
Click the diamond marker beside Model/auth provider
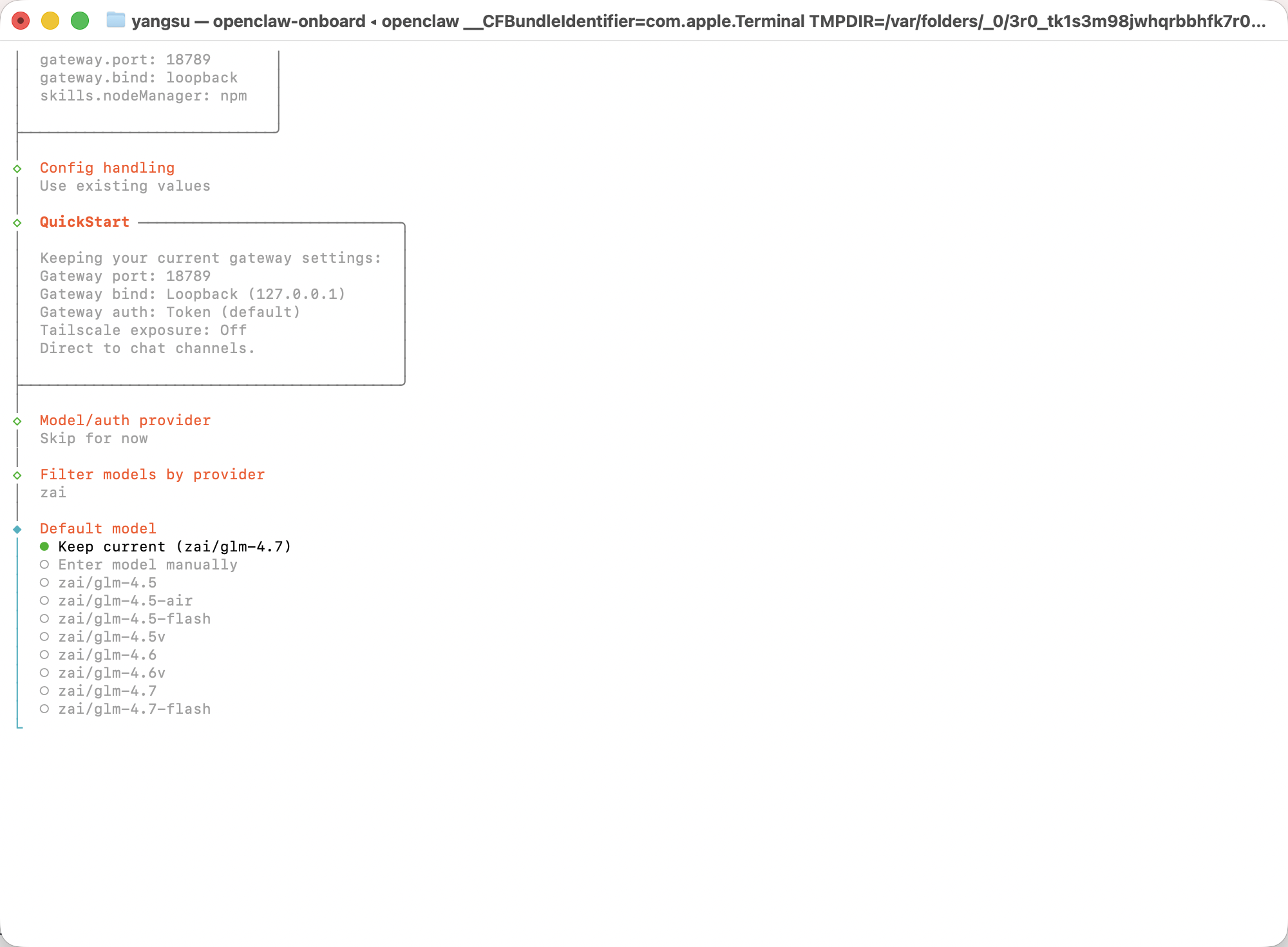[x=17, y=421]
